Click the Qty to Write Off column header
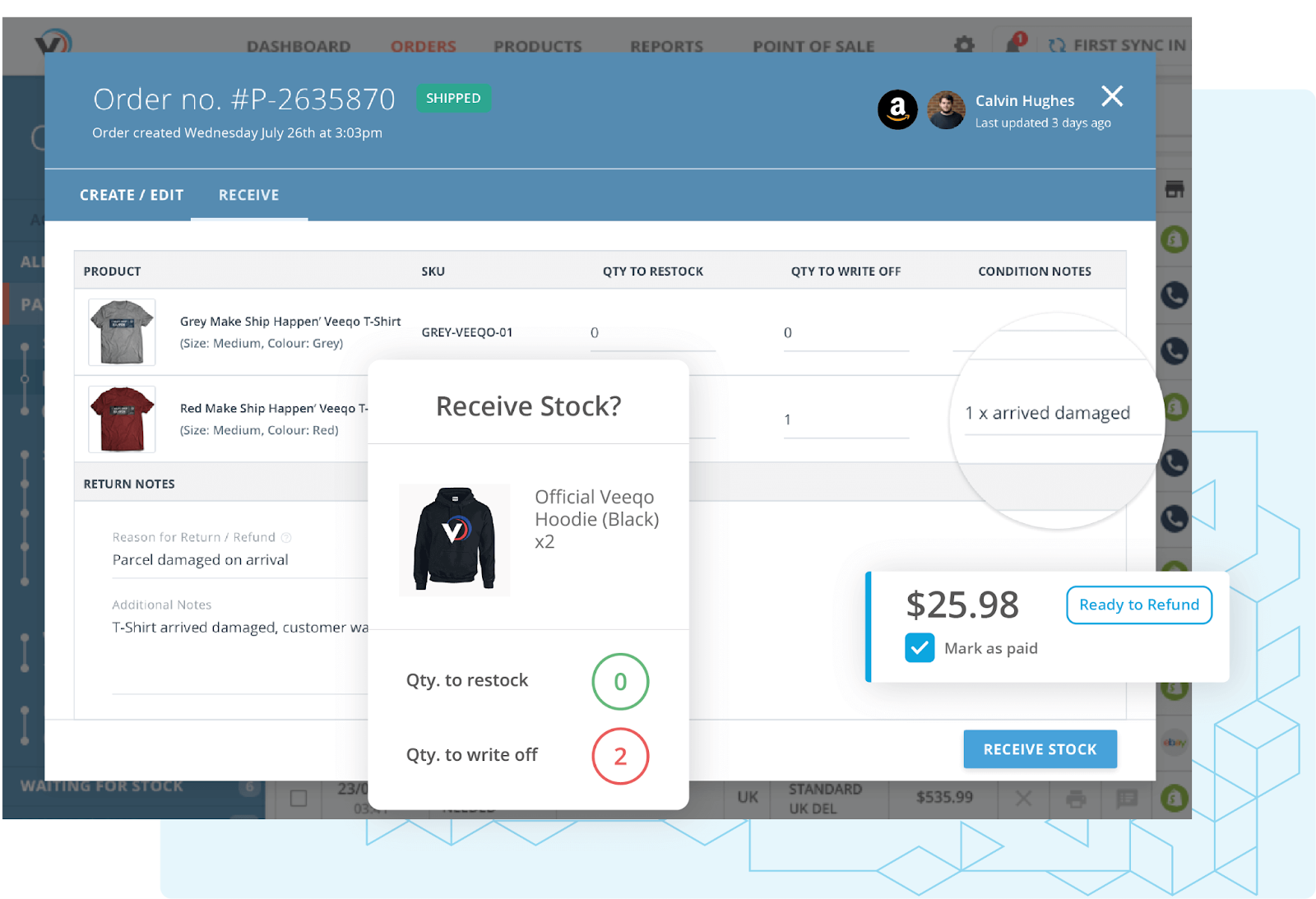Image resolution: width=1316 pixels, height=899 pixels. pos(846,271)
